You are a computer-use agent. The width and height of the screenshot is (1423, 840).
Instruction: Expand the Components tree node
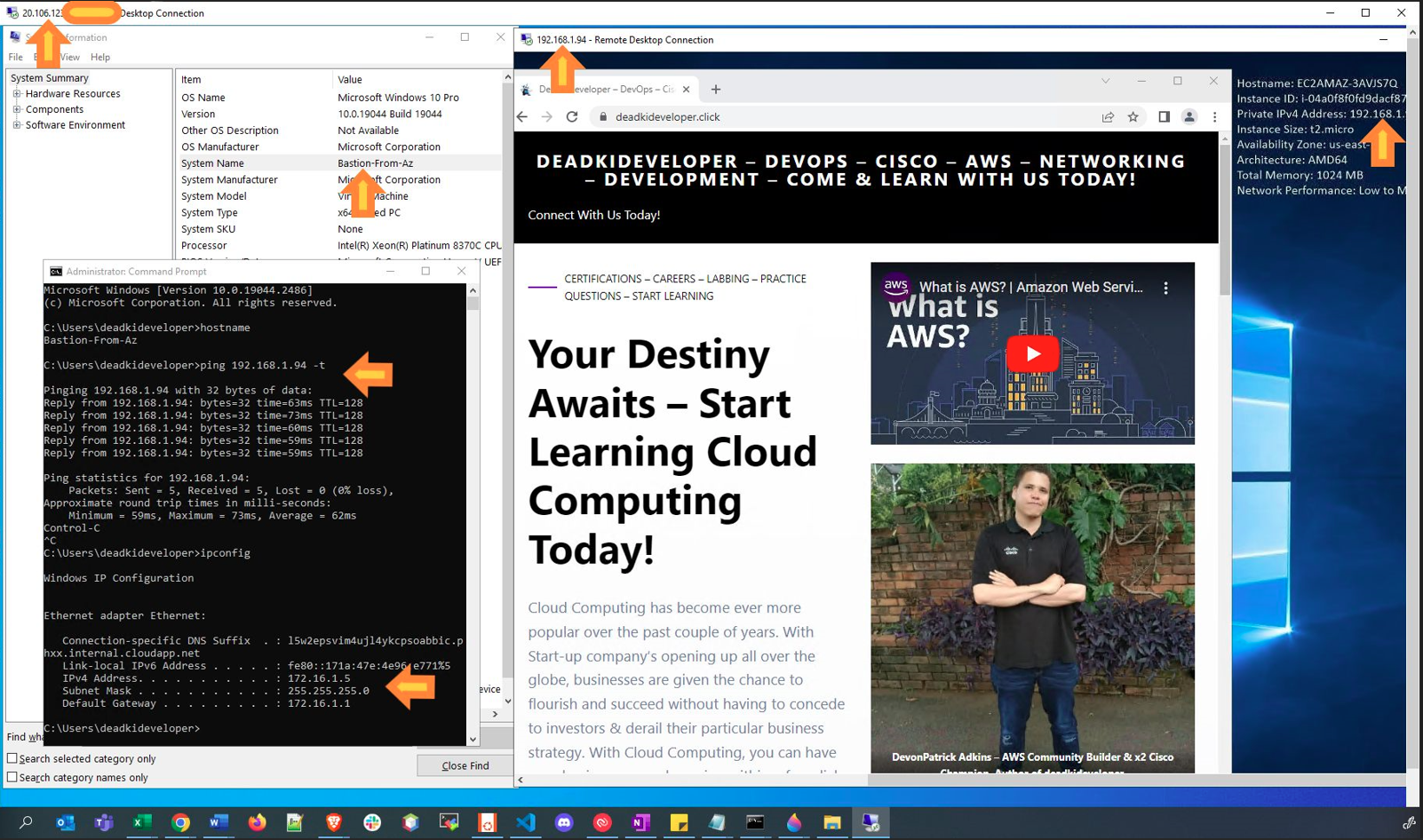tap(17, 110)
